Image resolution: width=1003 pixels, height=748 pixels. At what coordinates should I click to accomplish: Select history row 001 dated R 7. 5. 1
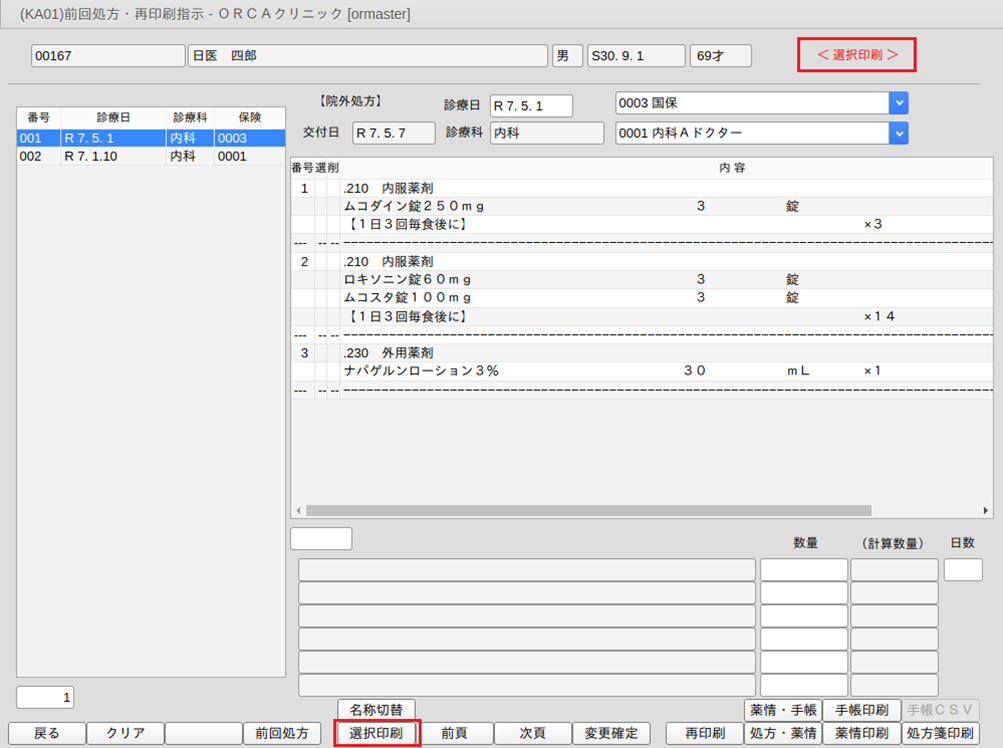click(x=139, y=139)
